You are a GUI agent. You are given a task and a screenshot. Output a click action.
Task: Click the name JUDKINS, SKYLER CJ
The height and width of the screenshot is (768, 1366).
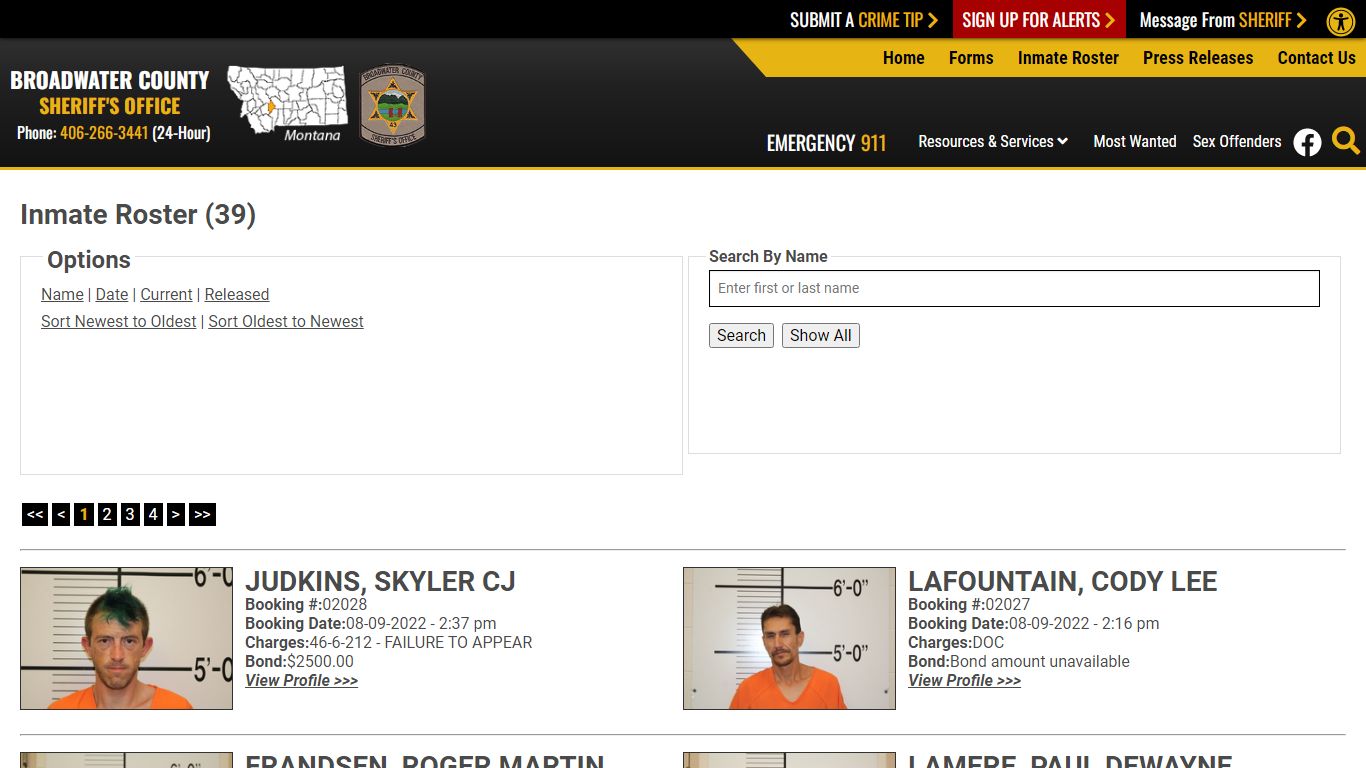[x=380, y=581]
